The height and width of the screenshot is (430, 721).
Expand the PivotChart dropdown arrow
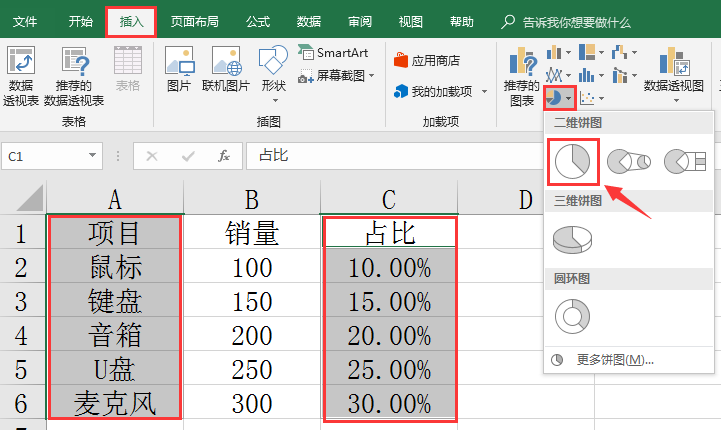(x=676, y=101)
